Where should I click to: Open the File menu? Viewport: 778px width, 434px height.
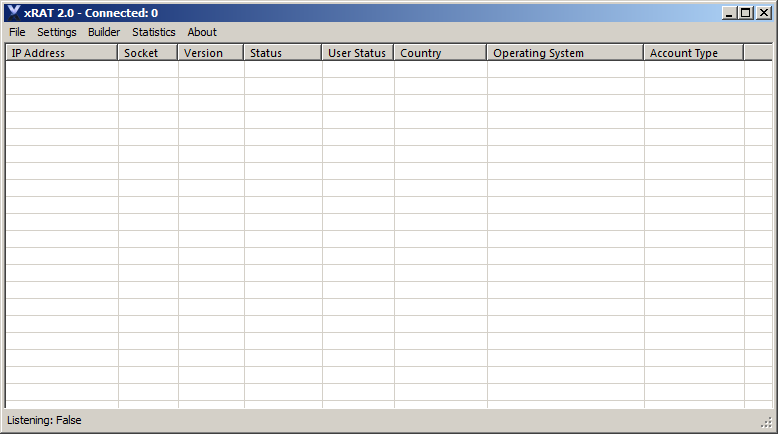(17, 32)
